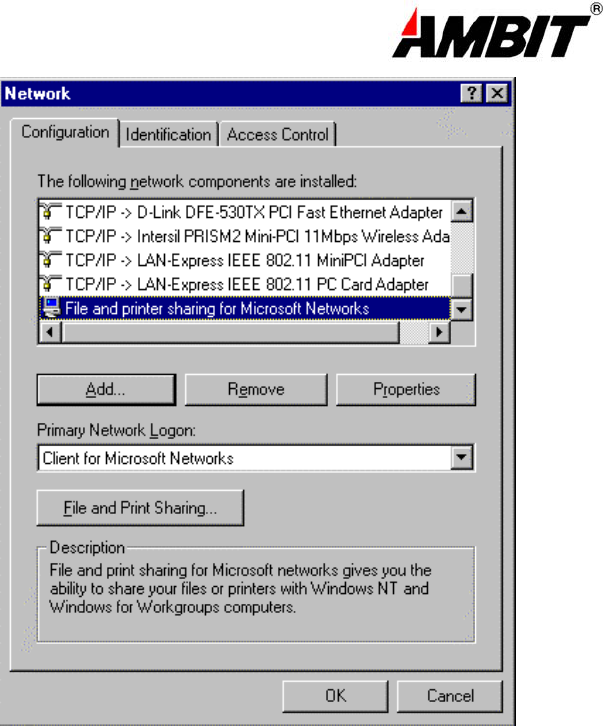604x726 pixels.
Task: Click the Add... button
Action: [x=106, y=390]
